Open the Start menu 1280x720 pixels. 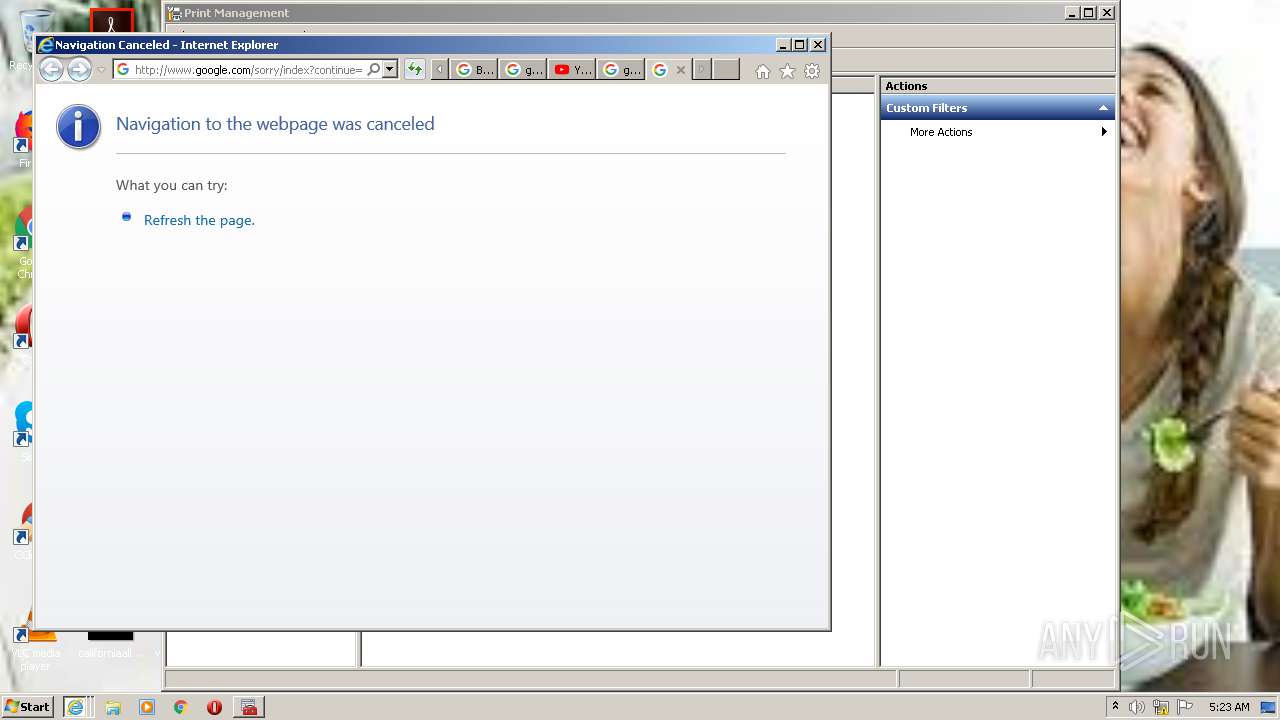tap(28, 707)
